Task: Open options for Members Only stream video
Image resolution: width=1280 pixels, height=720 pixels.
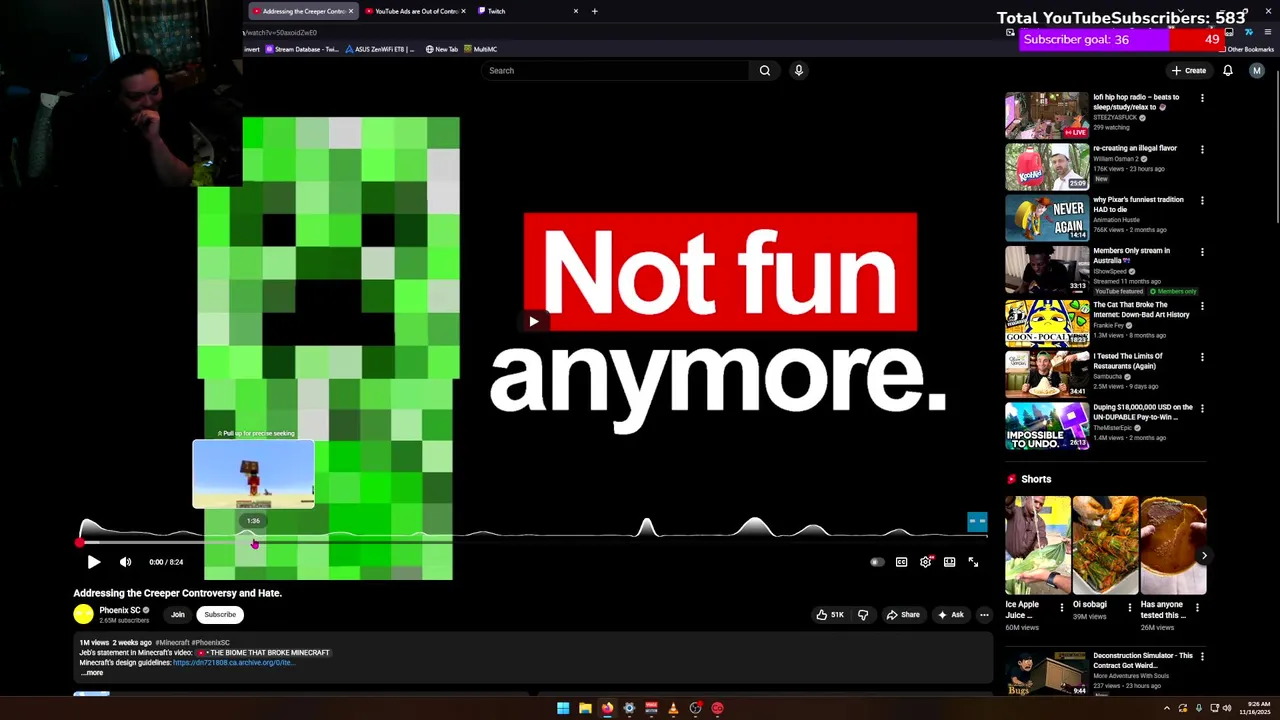Action: 1202,252
